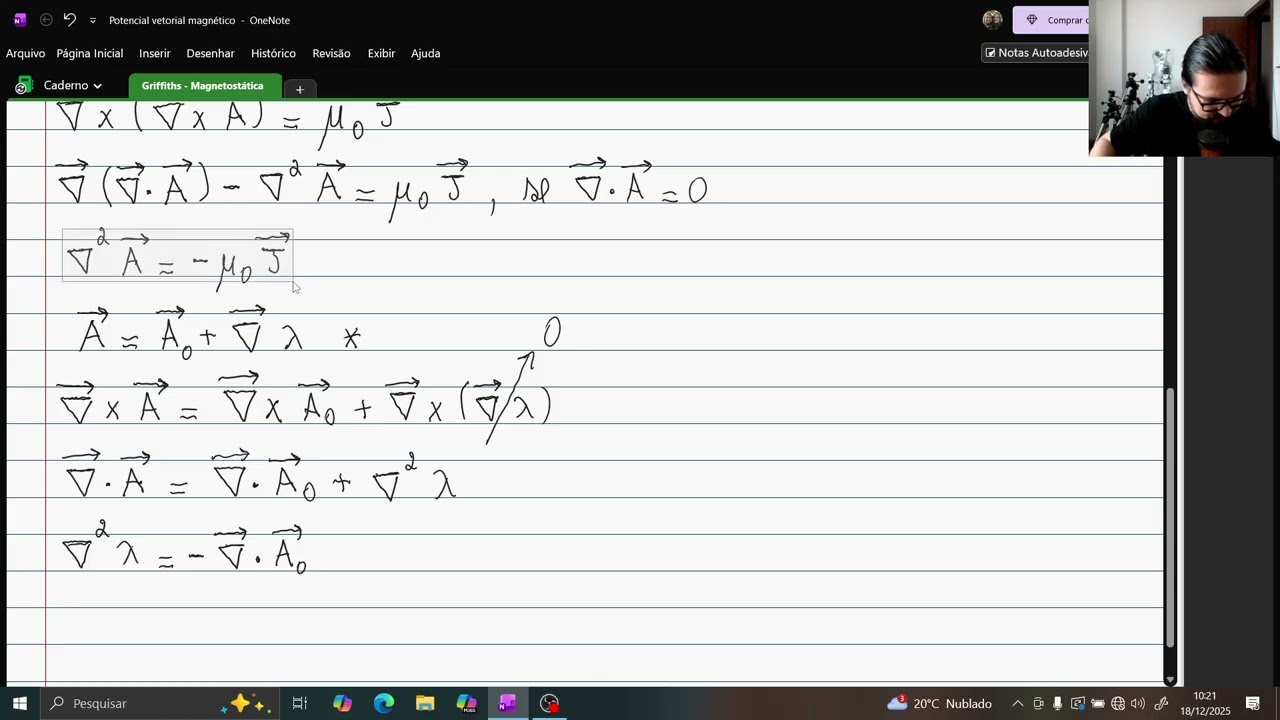Expand the Caderno notebook dropdown

pos(72,86)
